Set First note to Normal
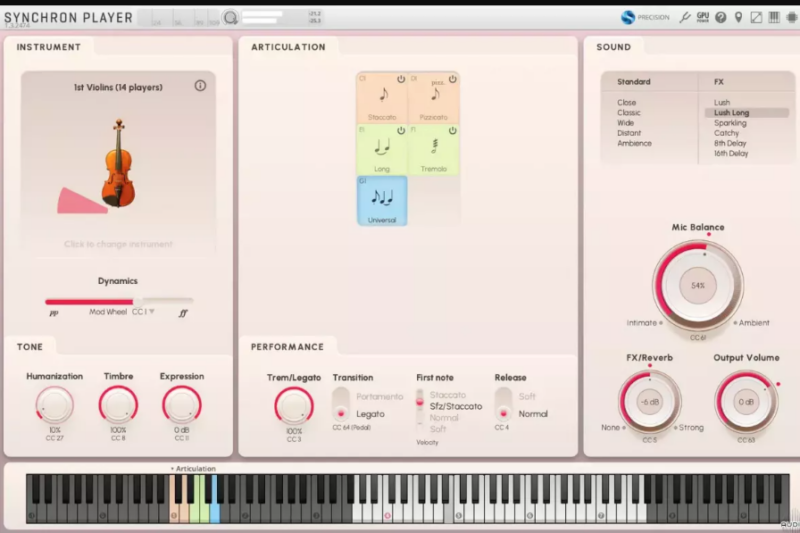This screenshot has width=800, height=533. 444,417
